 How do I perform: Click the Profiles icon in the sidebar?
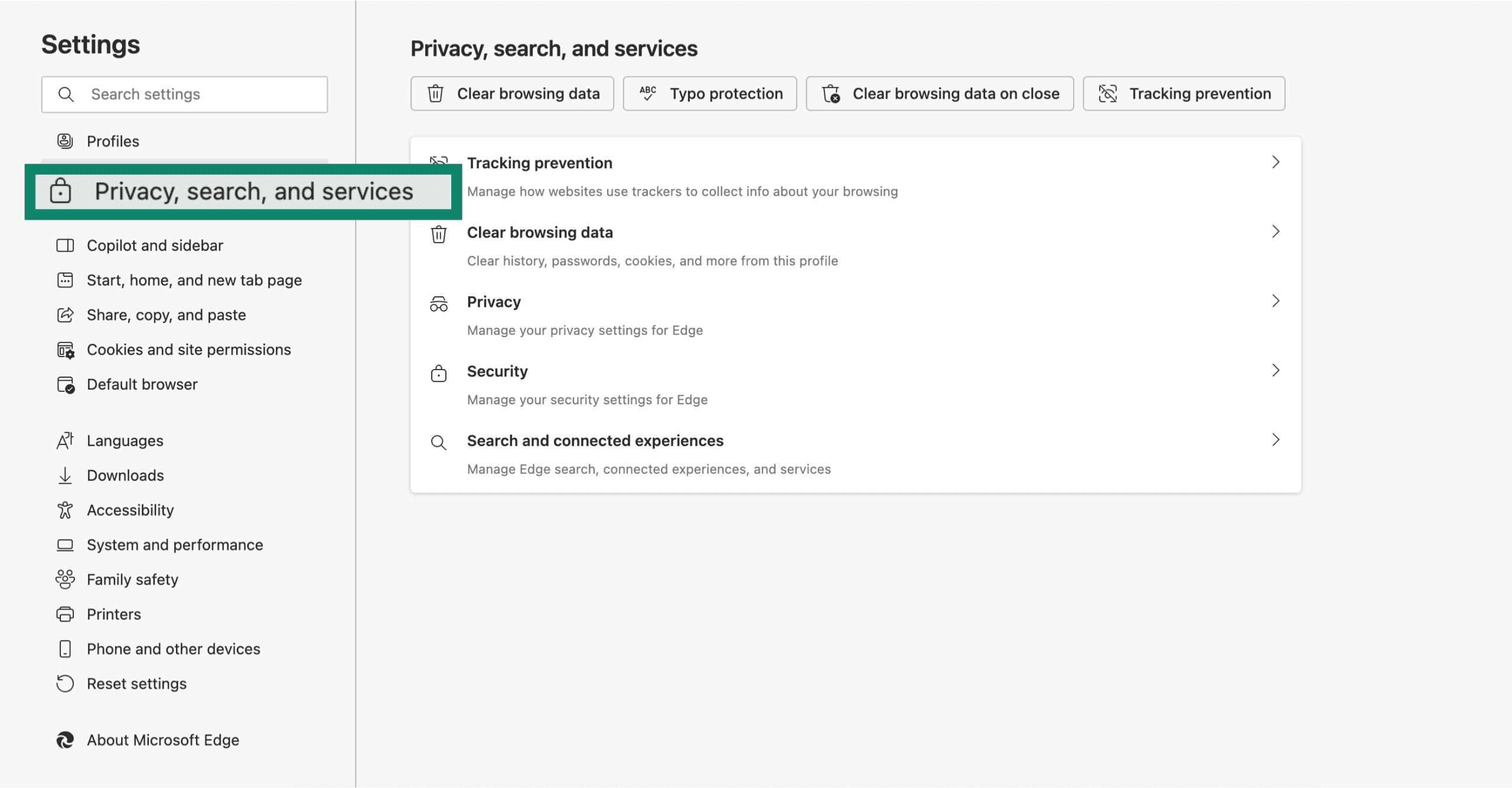65,140
